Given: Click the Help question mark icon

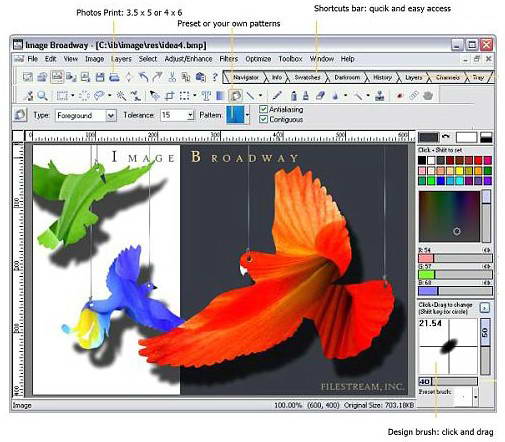Looking at the screenshot, I should 215,77.
